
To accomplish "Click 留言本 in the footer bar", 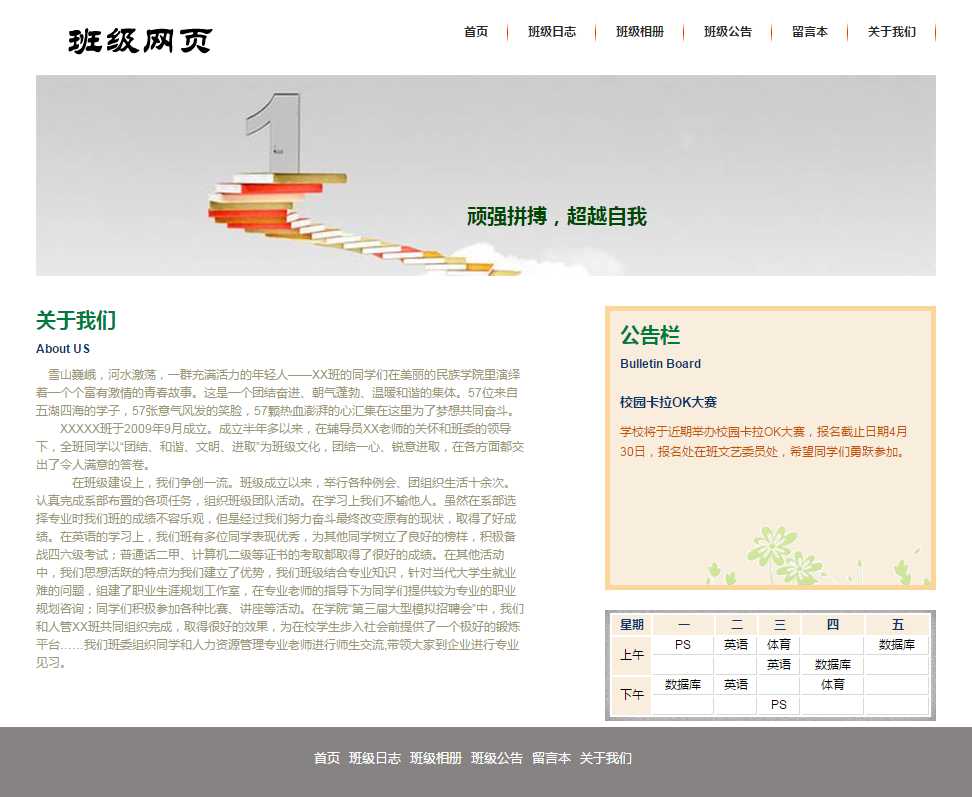I will point(551,758).
